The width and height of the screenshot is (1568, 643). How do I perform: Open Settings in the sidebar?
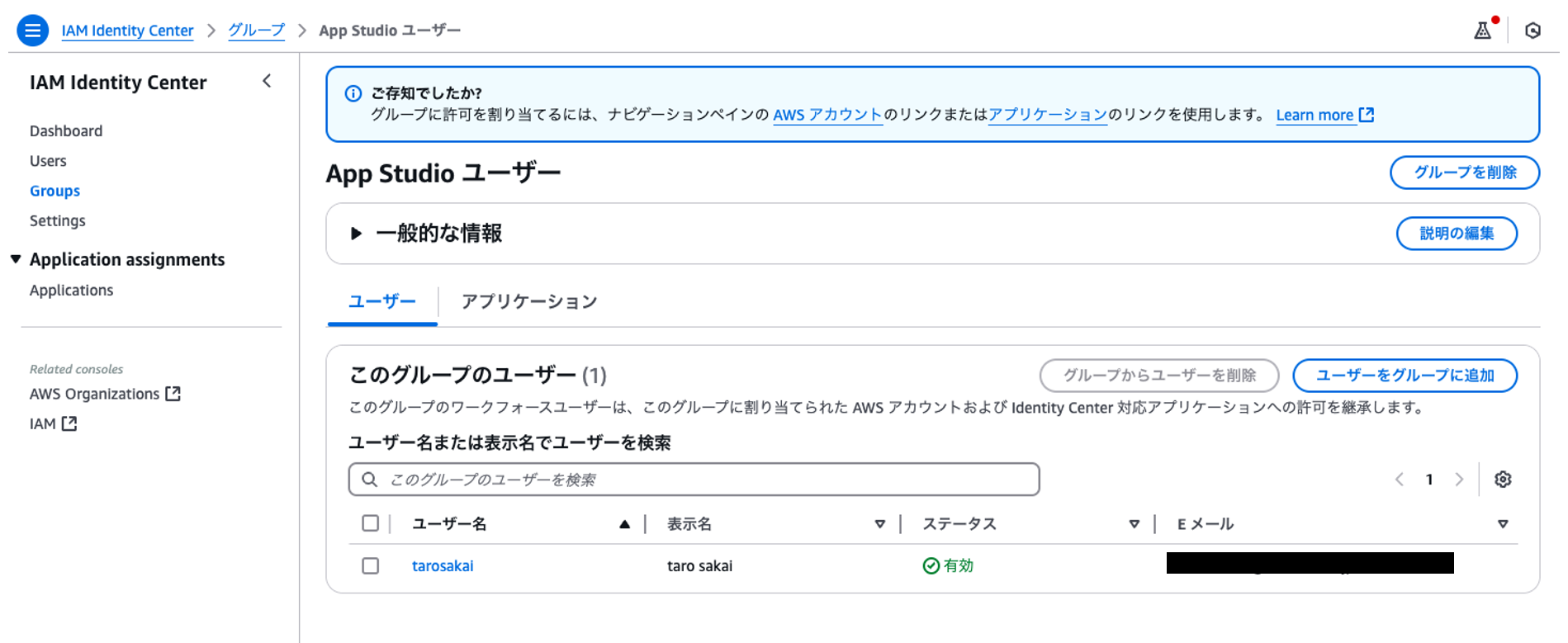(58, 220)
